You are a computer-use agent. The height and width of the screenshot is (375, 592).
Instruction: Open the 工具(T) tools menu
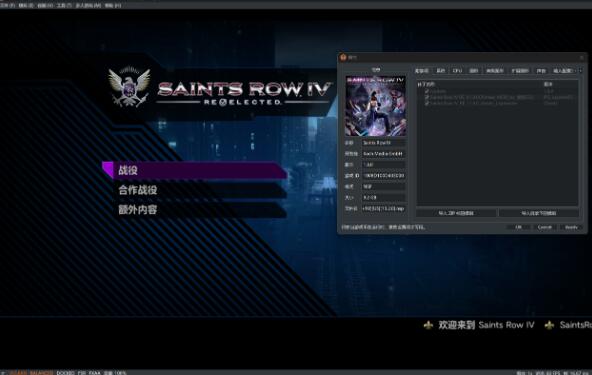click(x=64, y=6)
